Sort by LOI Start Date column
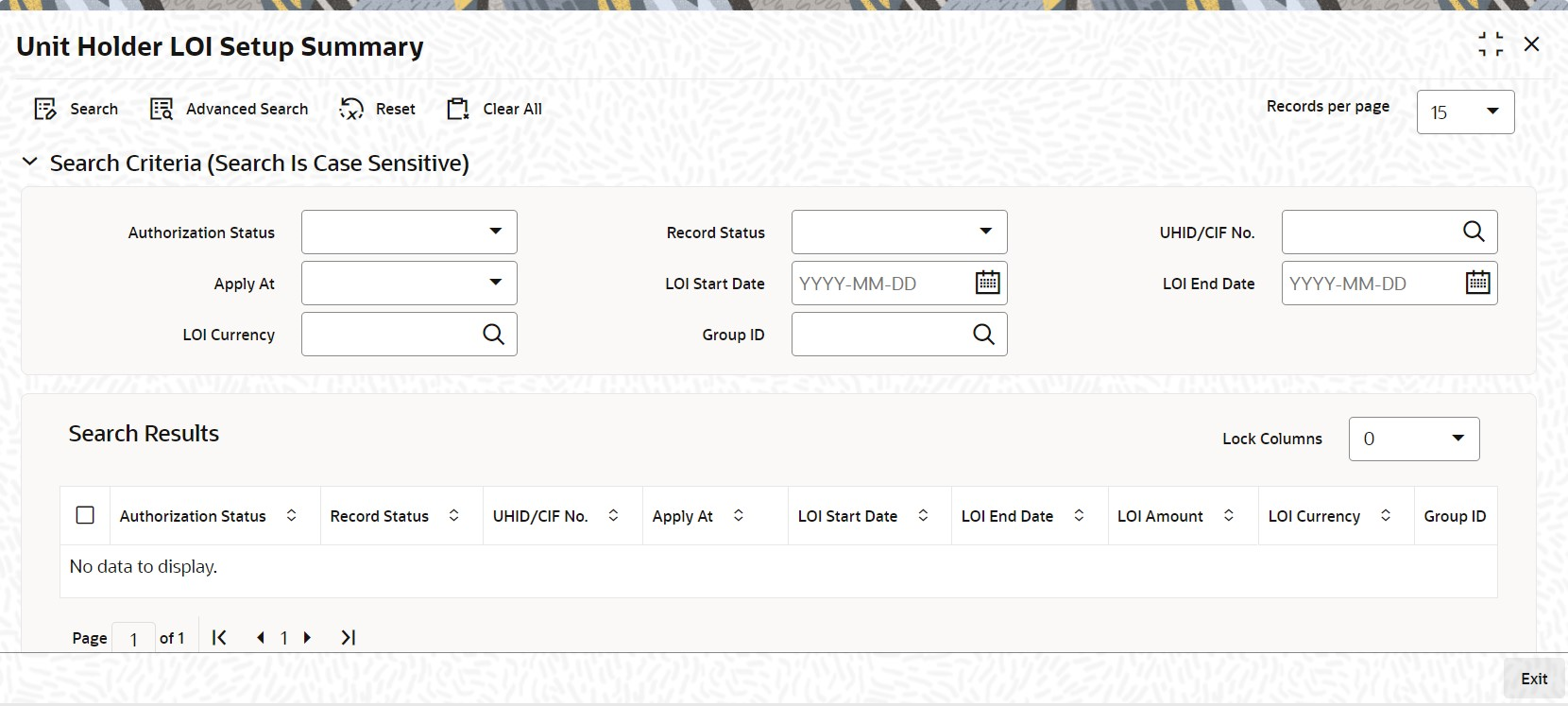Viewport: 1568px width, 706px height. click(x=923, y=515)
